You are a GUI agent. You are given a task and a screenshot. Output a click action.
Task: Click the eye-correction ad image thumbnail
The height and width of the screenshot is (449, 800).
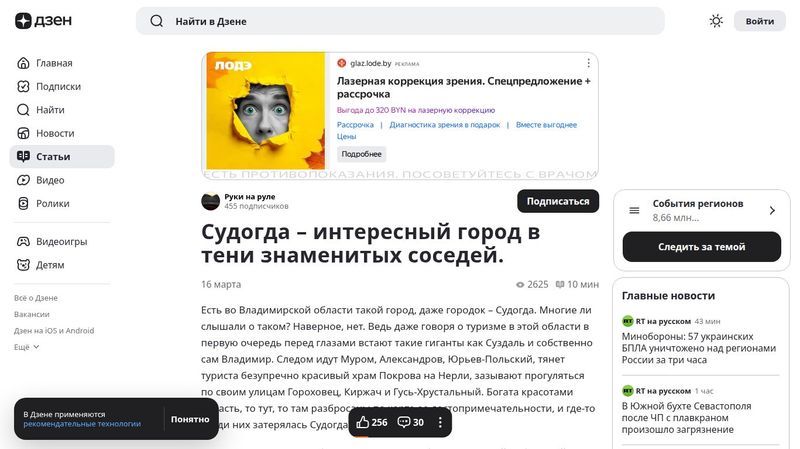(x=265, y=111)
